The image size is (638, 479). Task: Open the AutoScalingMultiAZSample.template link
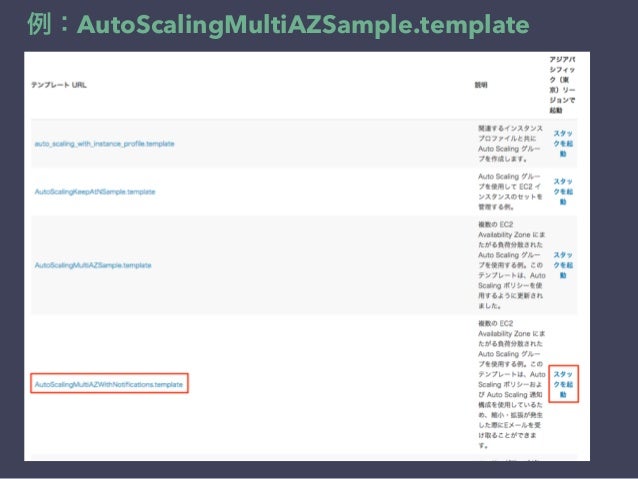point(93,265)
